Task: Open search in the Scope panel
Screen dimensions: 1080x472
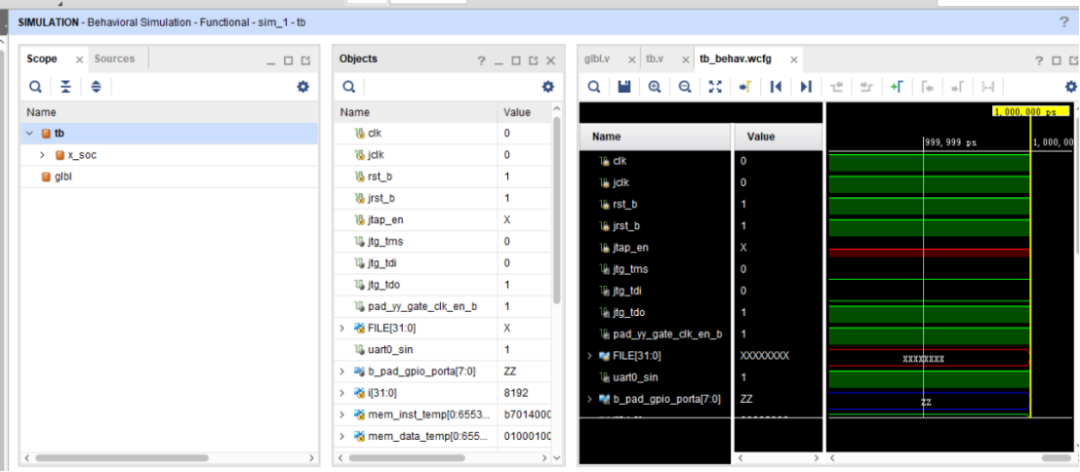Action: pyautogui.click(x=34, y=86)
